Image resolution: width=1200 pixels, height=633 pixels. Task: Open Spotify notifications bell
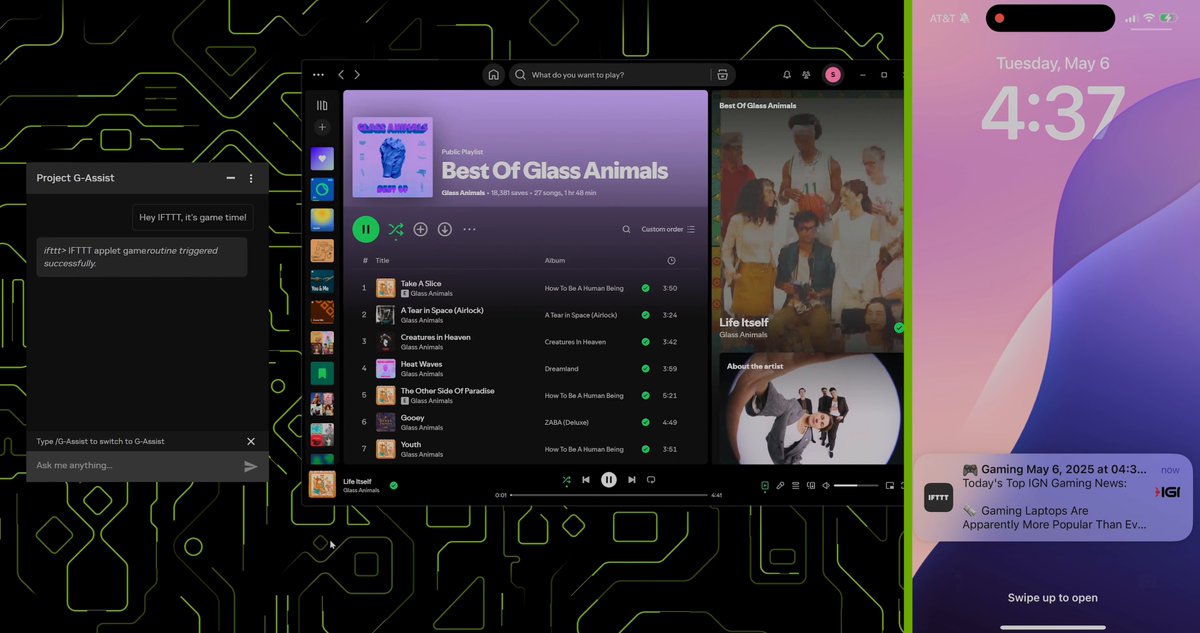(x=787, y=75)
